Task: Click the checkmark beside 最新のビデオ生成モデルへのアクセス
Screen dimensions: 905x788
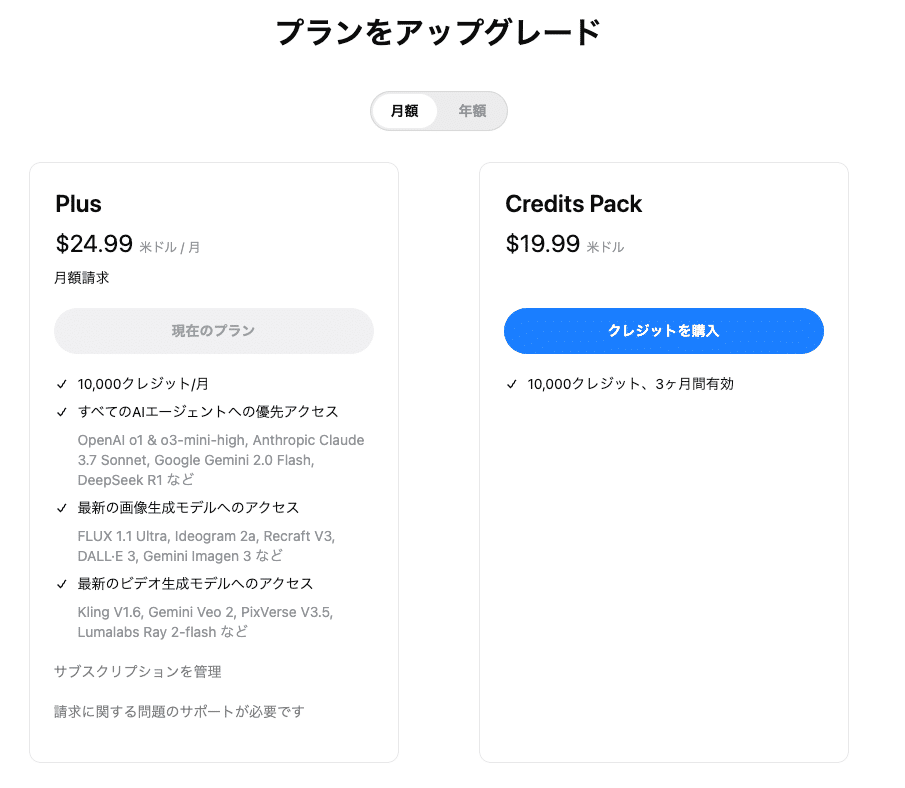Action: pyautogui.click(x=62, y=584)
